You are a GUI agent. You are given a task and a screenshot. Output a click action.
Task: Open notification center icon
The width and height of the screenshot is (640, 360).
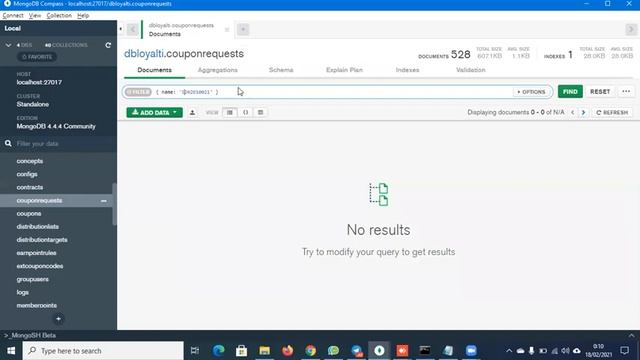point(624,351)
